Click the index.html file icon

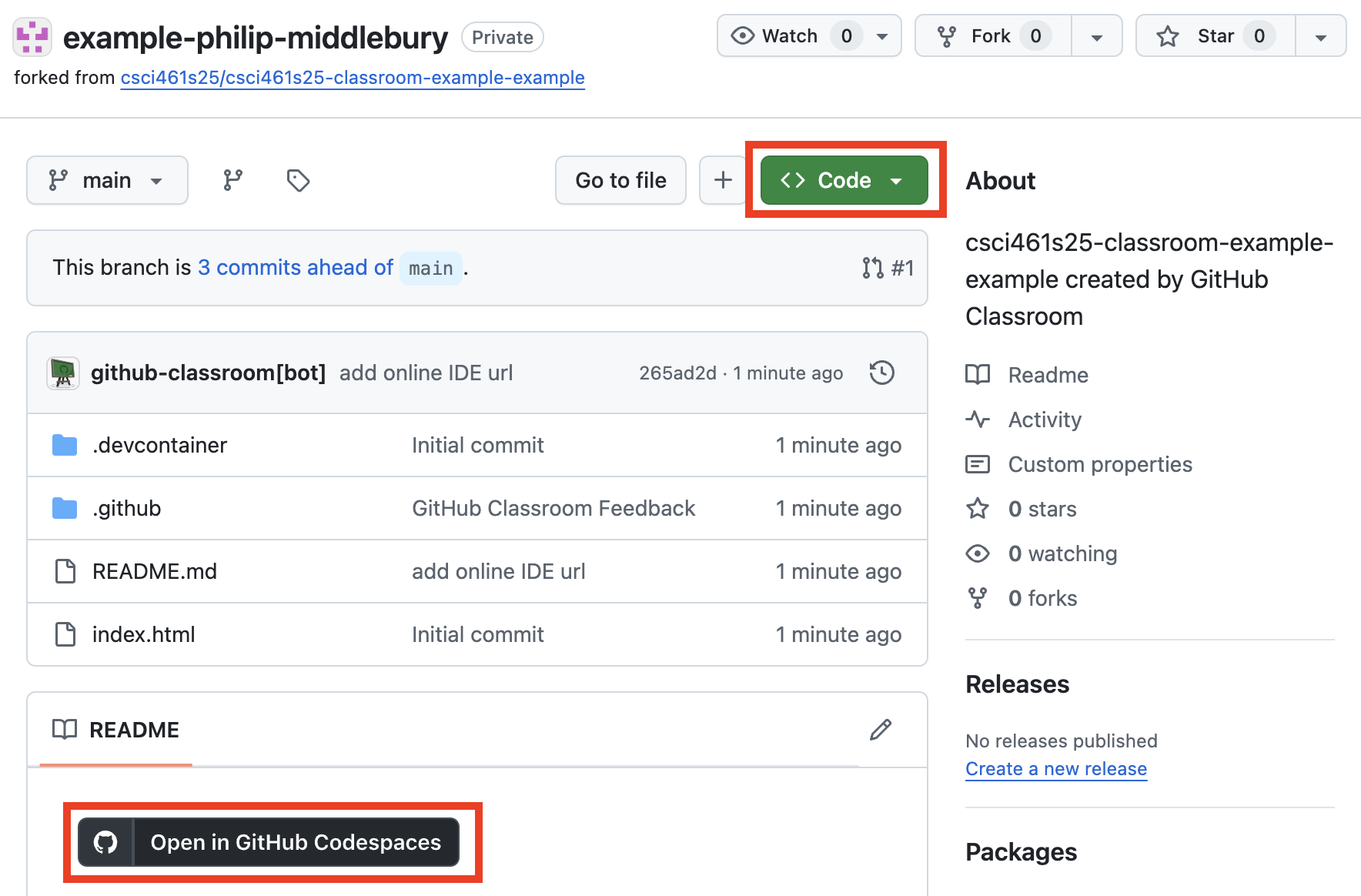pos(65,634)
